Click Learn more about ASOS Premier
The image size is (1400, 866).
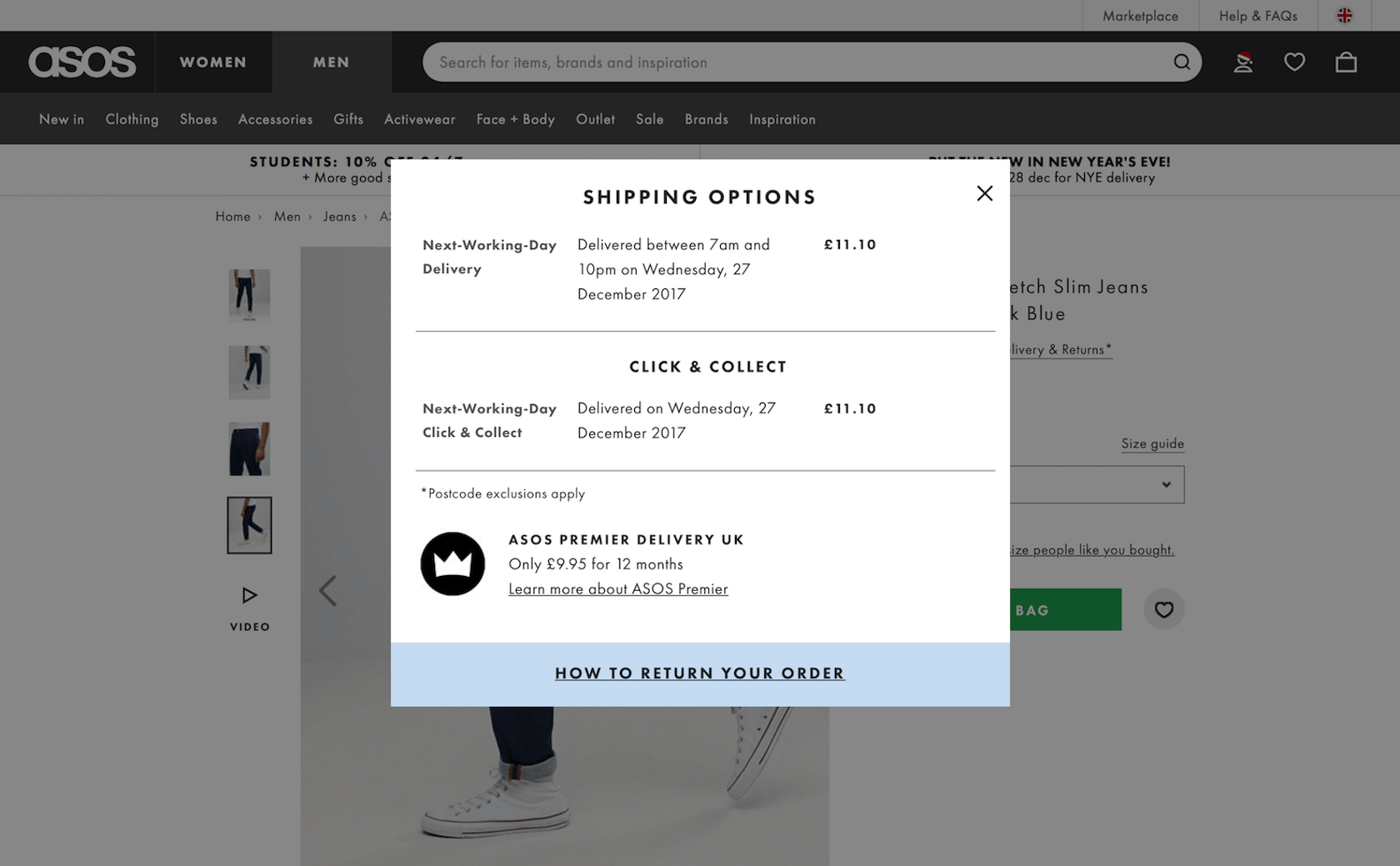618,588
